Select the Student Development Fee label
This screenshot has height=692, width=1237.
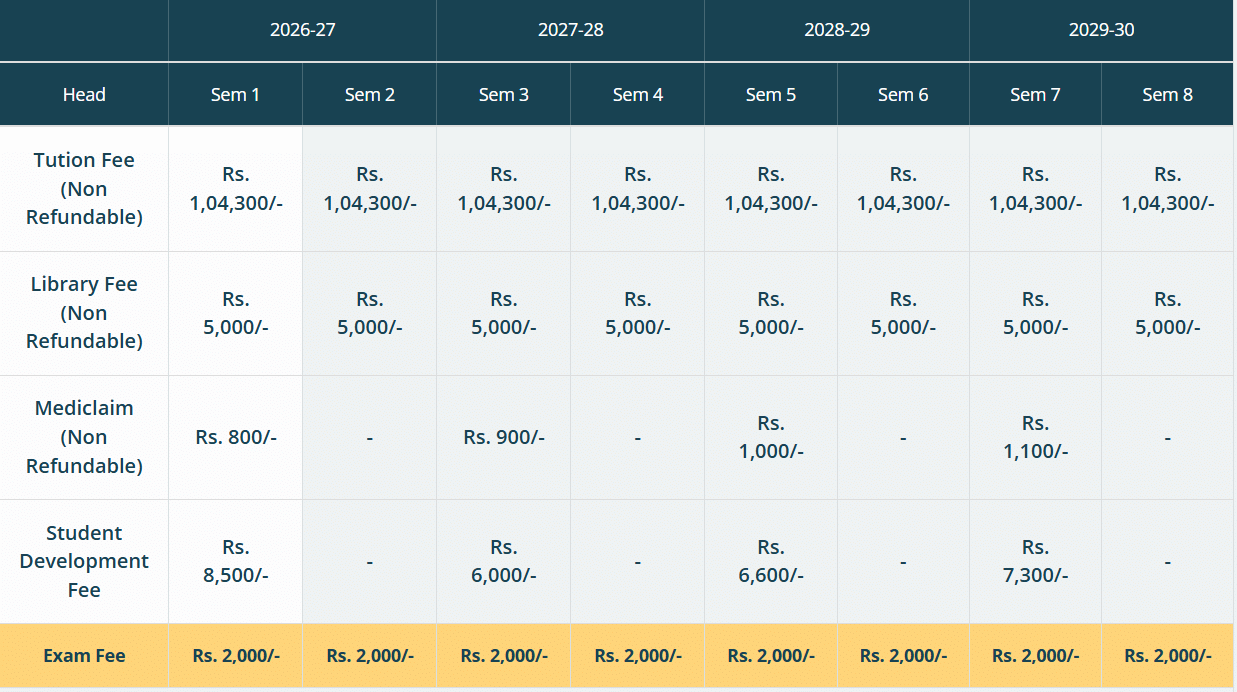84,561
